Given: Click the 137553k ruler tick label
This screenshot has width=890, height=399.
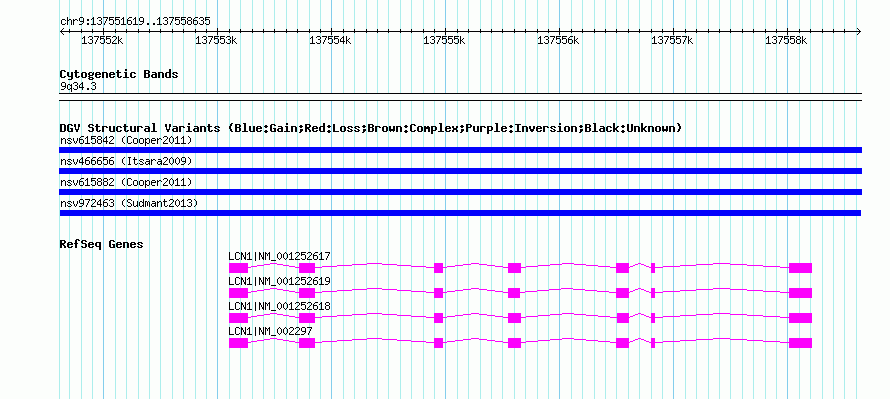Looking at the screenshot, I should click(216, 41).
